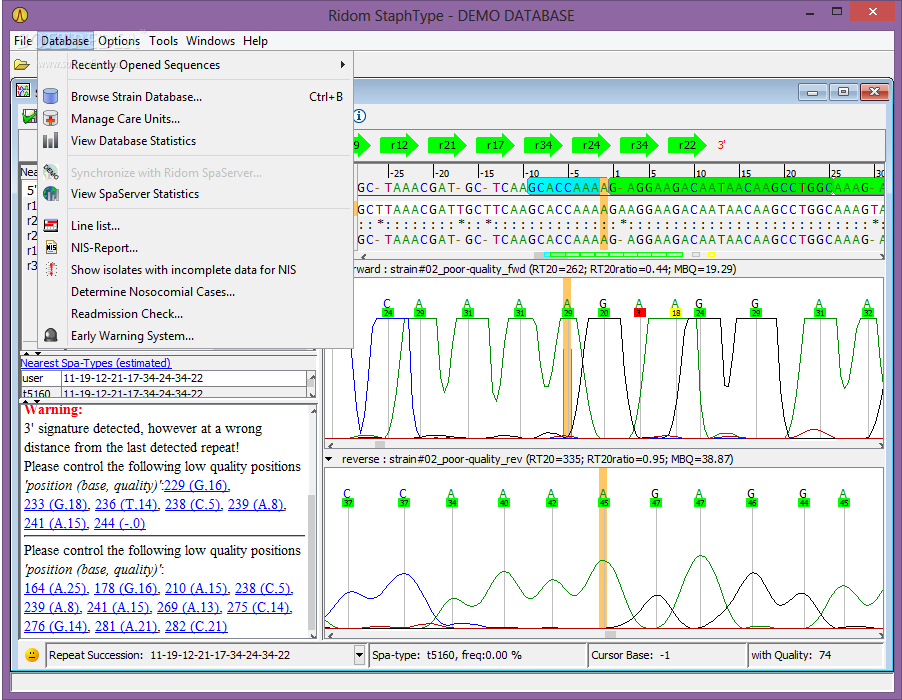This screenshot has width=902, height=700.
Task: Open Nearest Spa-Types (estimated) link
Action: (95, 363)
